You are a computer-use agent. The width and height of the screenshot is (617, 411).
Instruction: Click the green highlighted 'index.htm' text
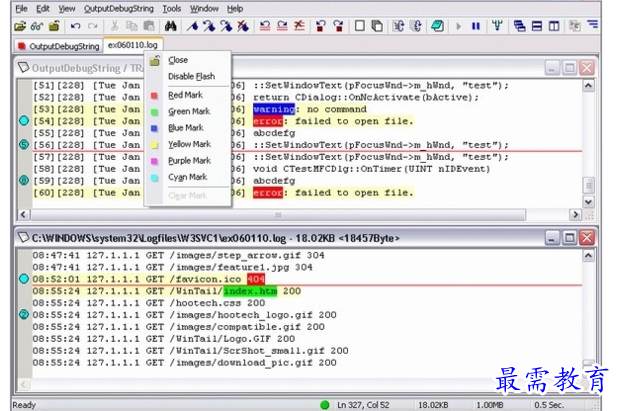(x=250, y=291)
